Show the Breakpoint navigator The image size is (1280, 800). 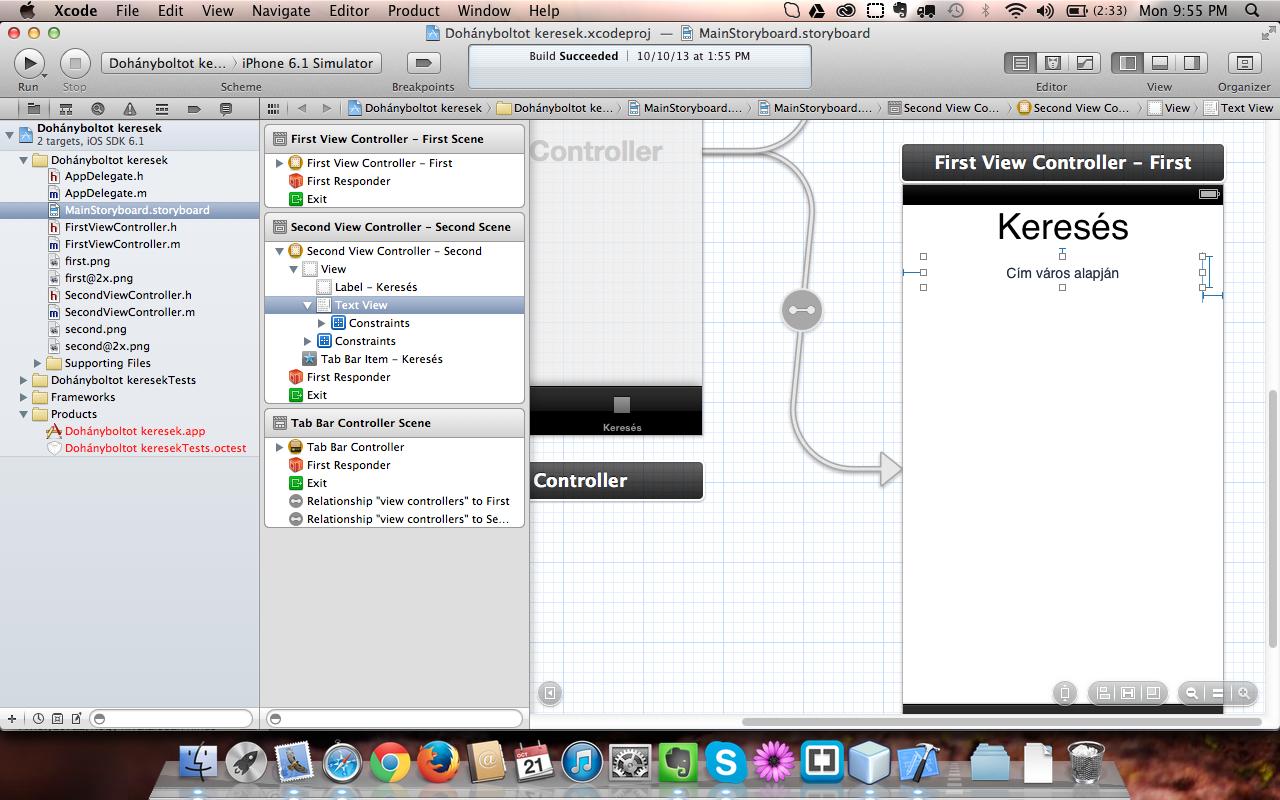[194, 108]
